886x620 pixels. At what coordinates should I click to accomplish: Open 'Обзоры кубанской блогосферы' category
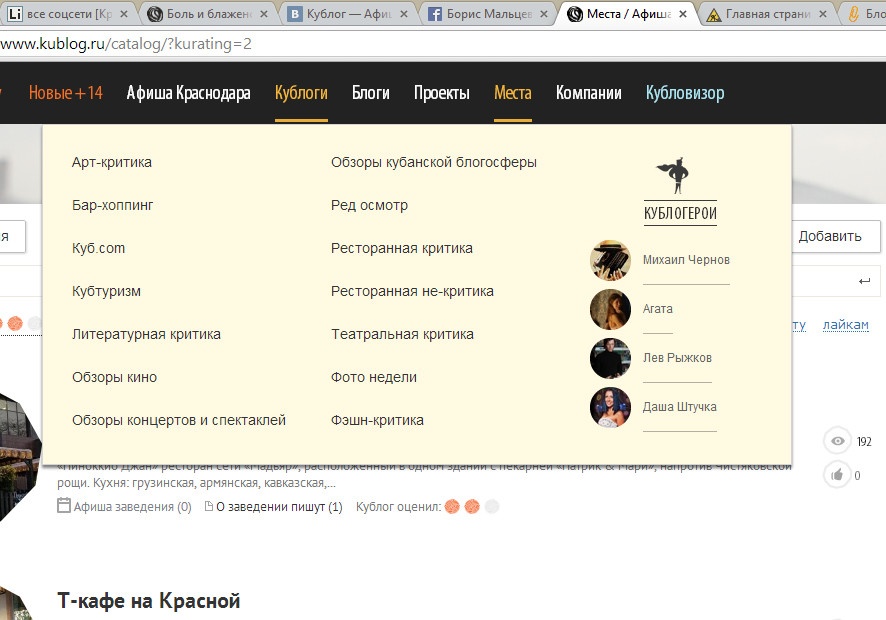pos(434,162)
